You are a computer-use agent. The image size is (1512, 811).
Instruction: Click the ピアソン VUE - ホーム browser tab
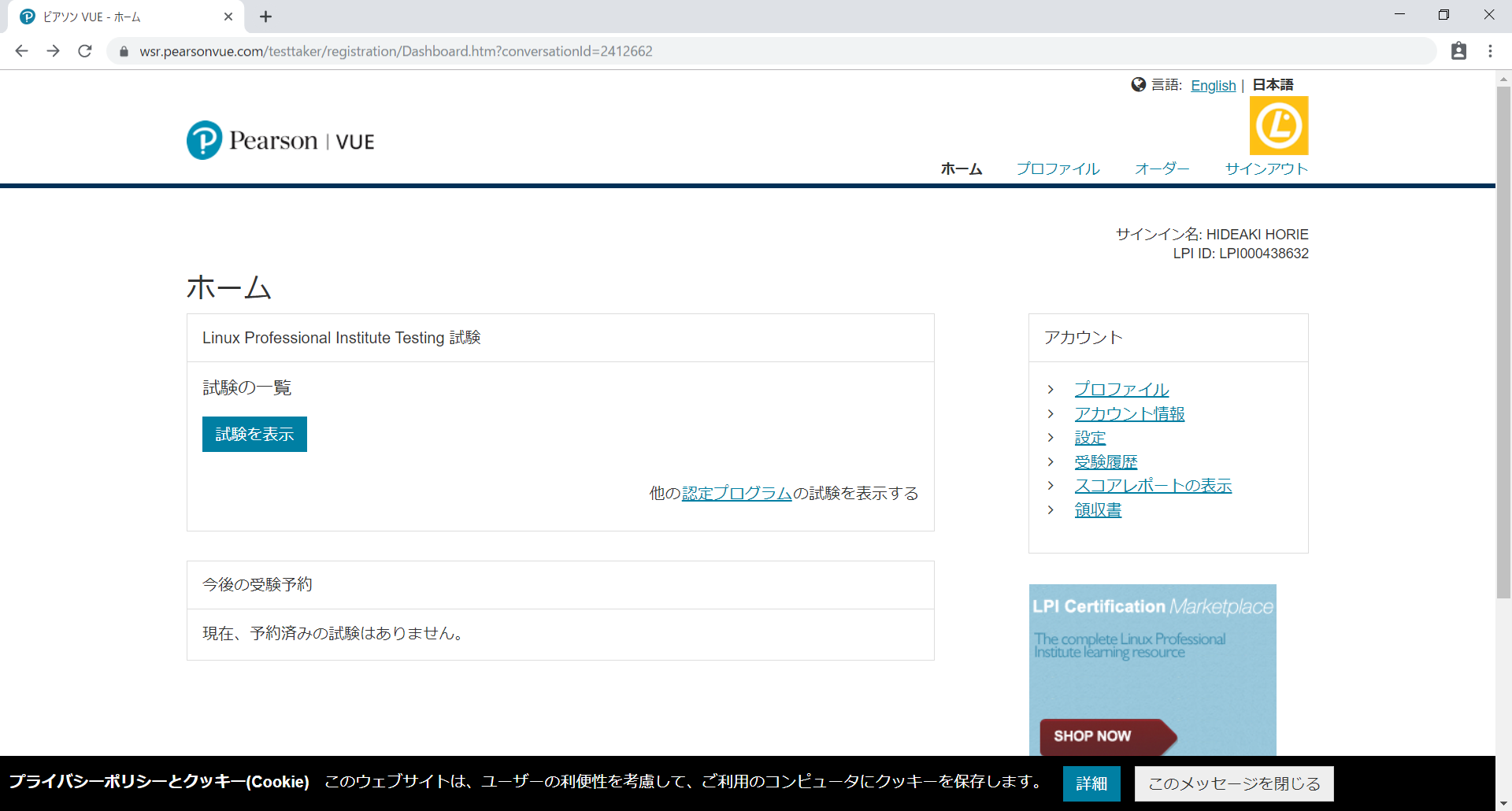pos(126,17)
